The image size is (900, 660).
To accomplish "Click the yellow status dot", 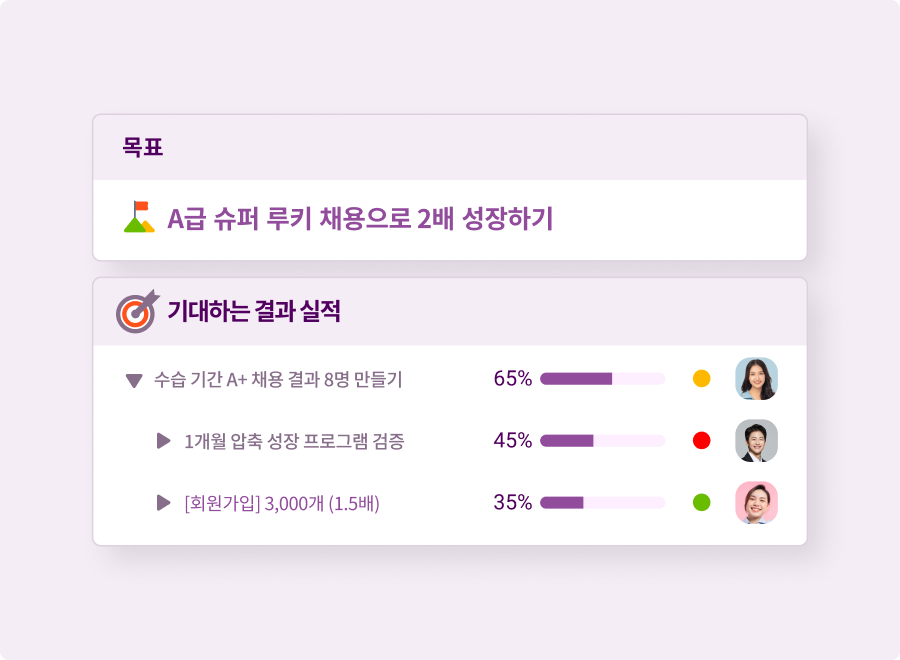I will (x=701, y=379).
